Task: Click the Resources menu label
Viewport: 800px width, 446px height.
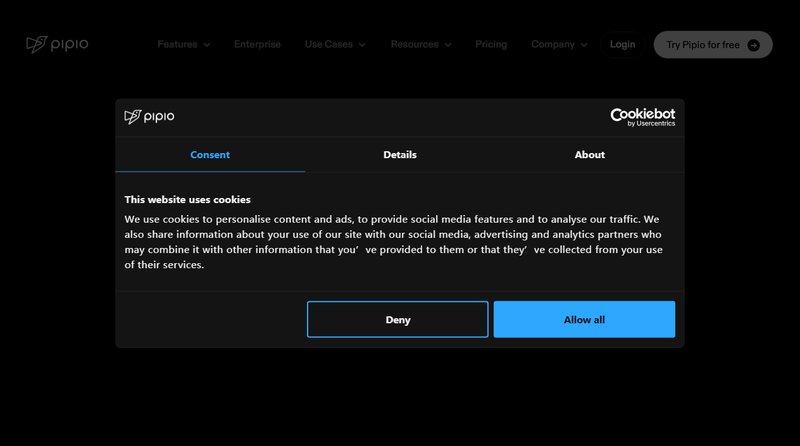Action: point(414,44)
